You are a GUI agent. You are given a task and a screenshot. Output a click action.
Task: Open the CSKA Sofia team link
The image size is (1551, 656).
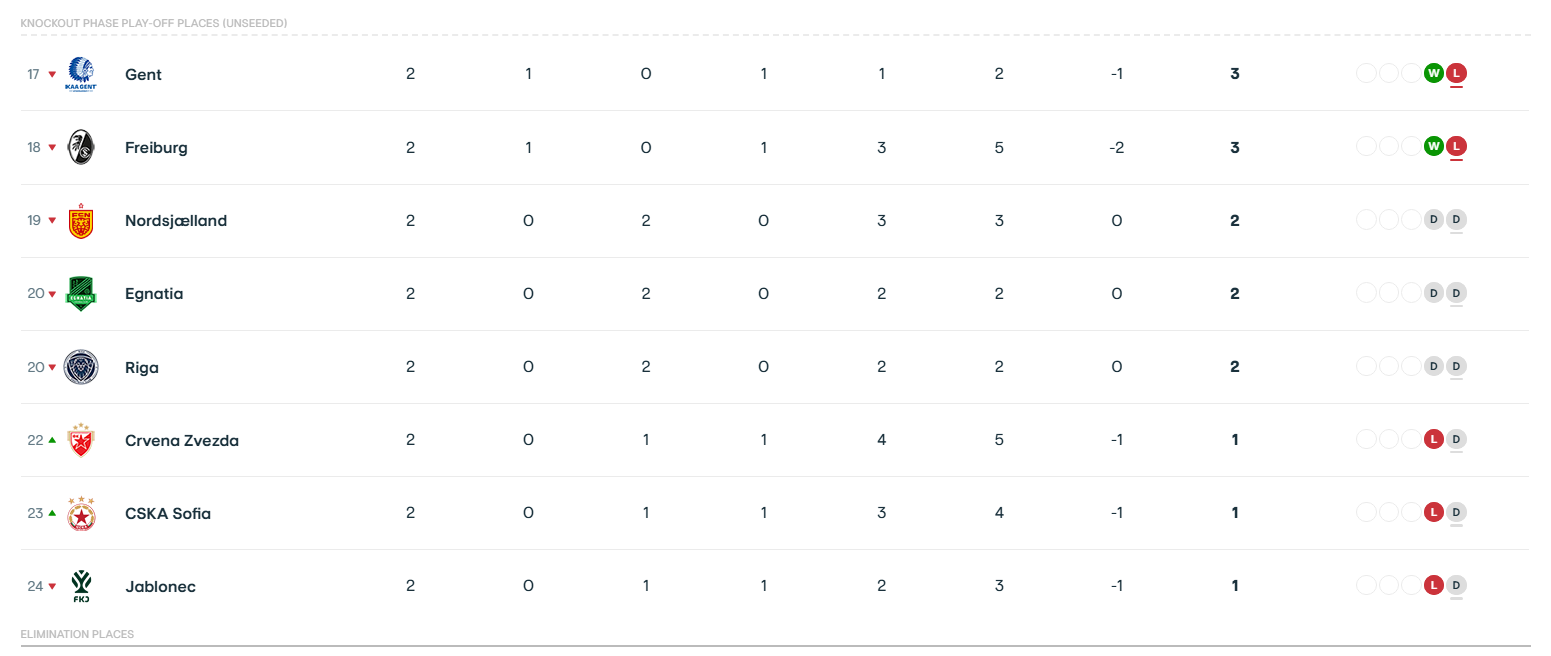(x=168, y=513)
